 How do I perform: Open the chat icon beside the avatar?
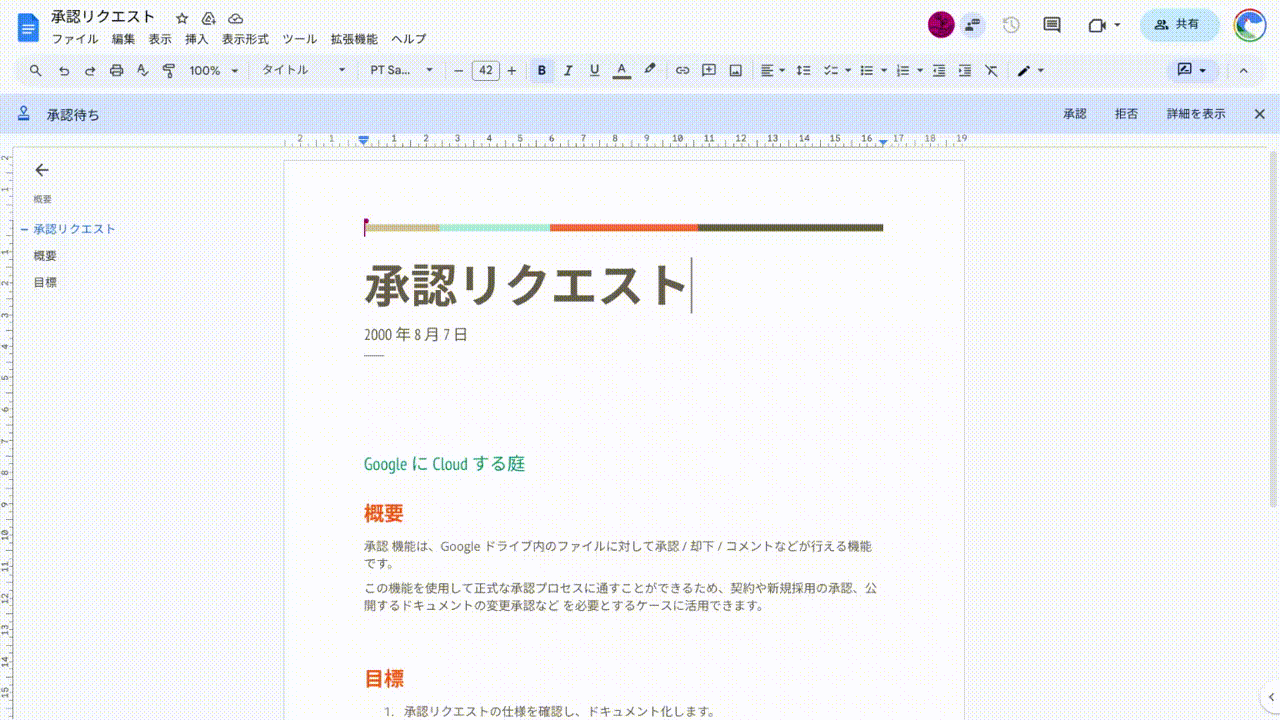click(x=972, y=25)
